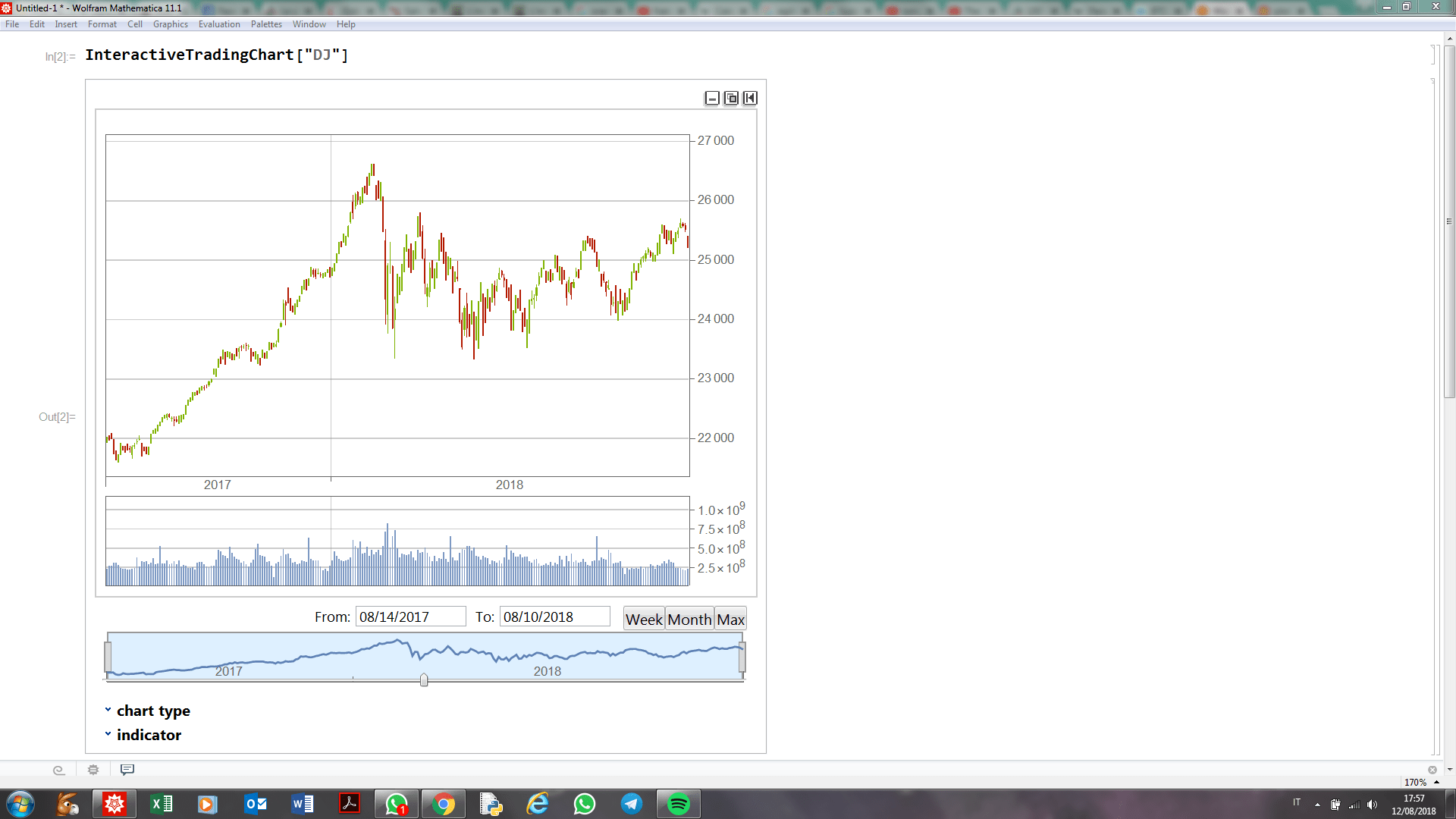Click the IT language indicator
This screenshot has width=1456, height=819.
pyautogui.click(x=1297, y=802)
